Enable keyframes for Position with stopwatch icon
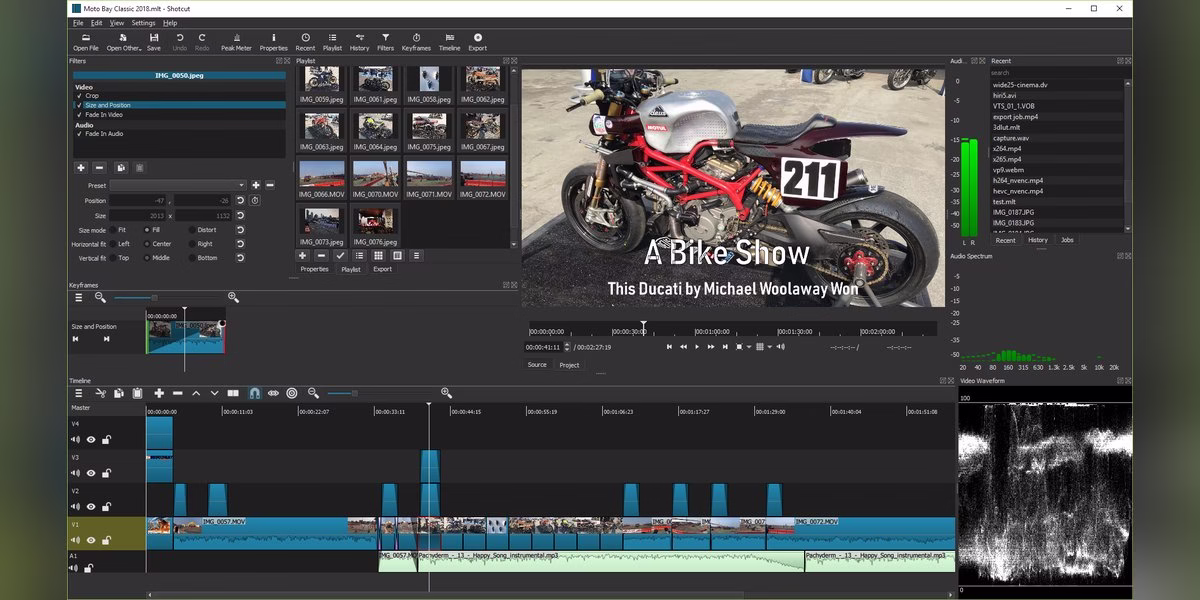 point(255,201)
